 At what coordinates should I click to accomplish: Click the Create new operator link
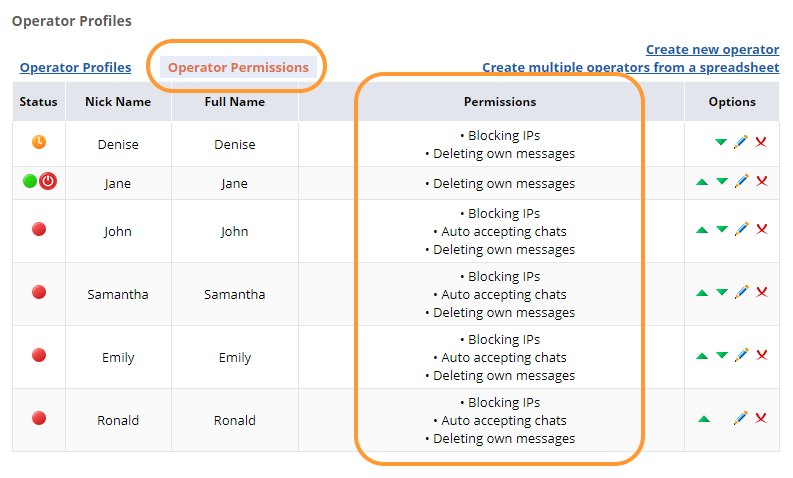(x=712, y=49)
